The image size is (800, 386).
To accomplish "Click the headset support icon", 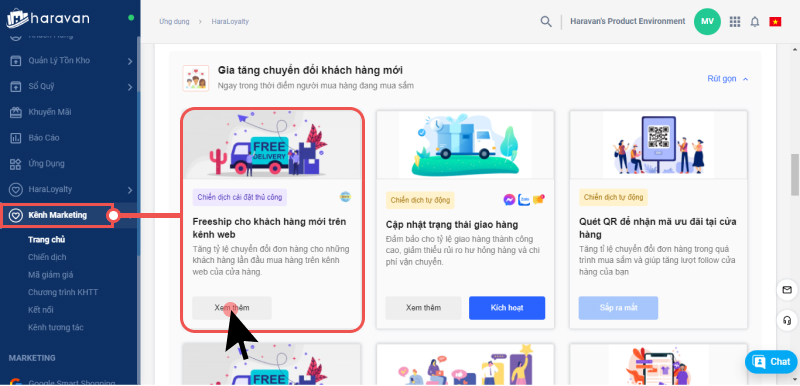I will point(787,320).
